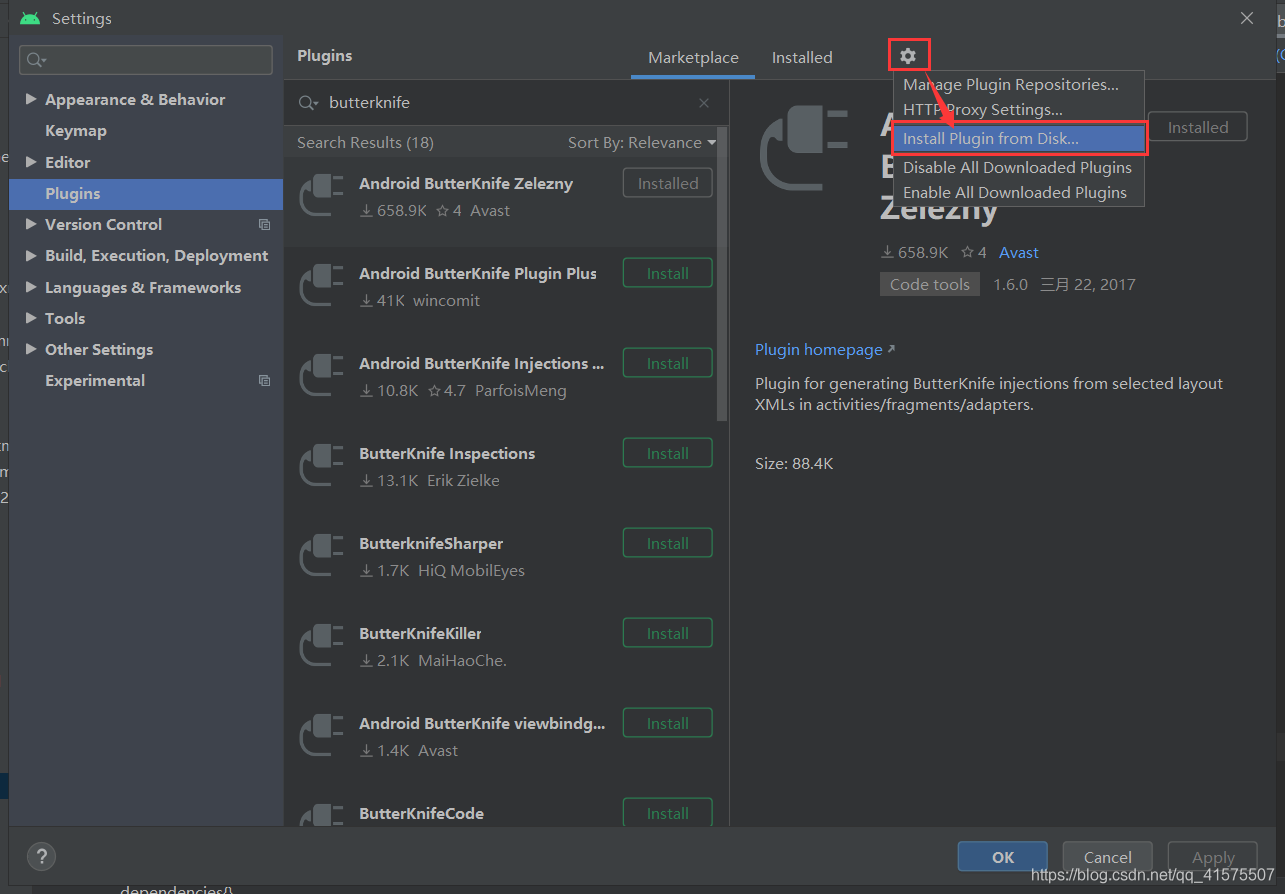Select ButterknifeSharper list entry title
1285x894 pixels.
point(431,544)
